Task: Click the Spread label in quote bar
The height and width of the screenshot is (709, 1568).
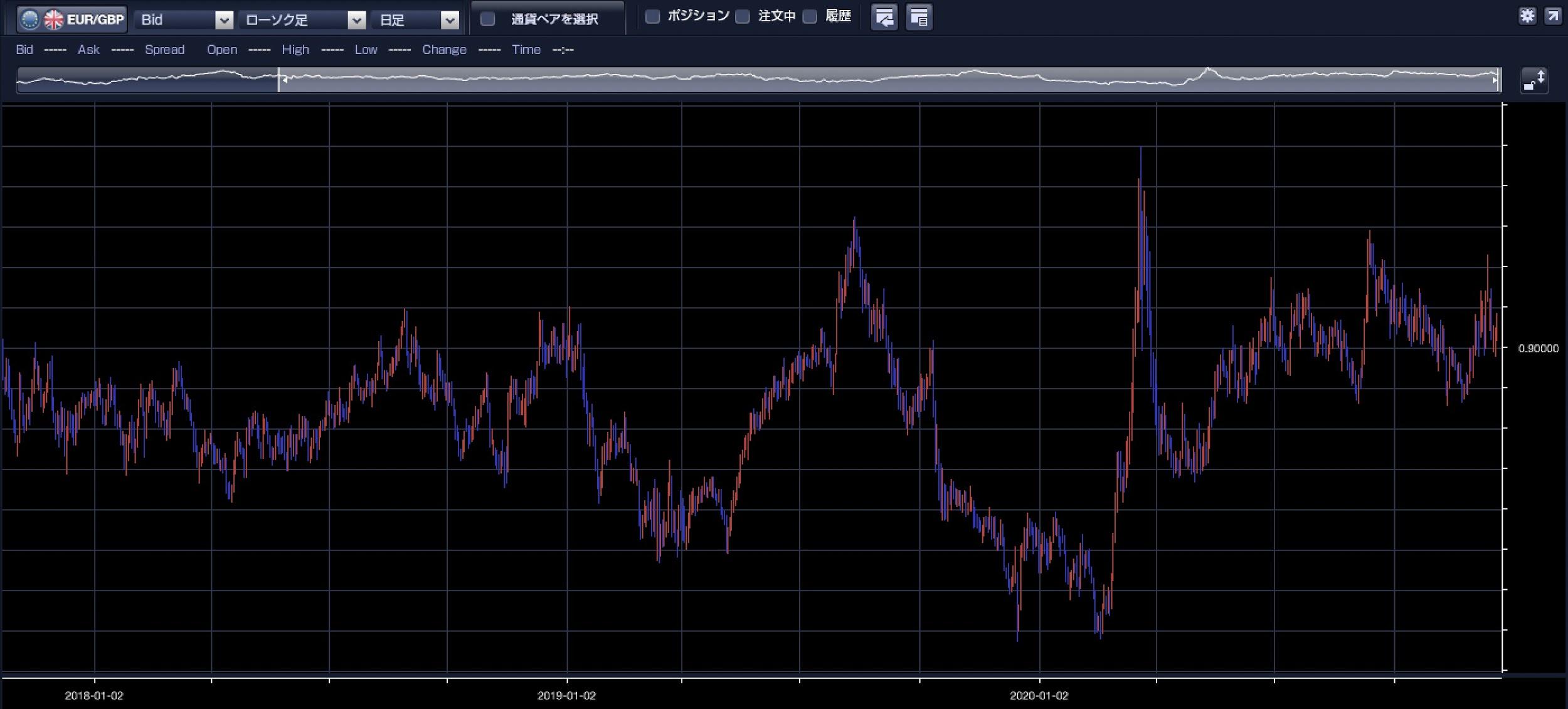Action: 164,50
